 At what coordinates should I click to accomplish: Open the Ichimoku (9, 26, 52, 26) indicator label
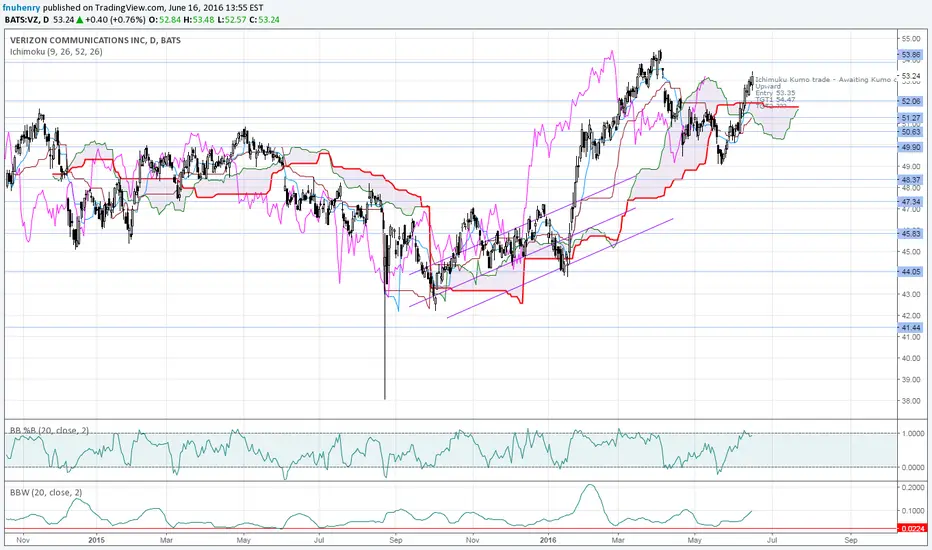tap(56, 52)
